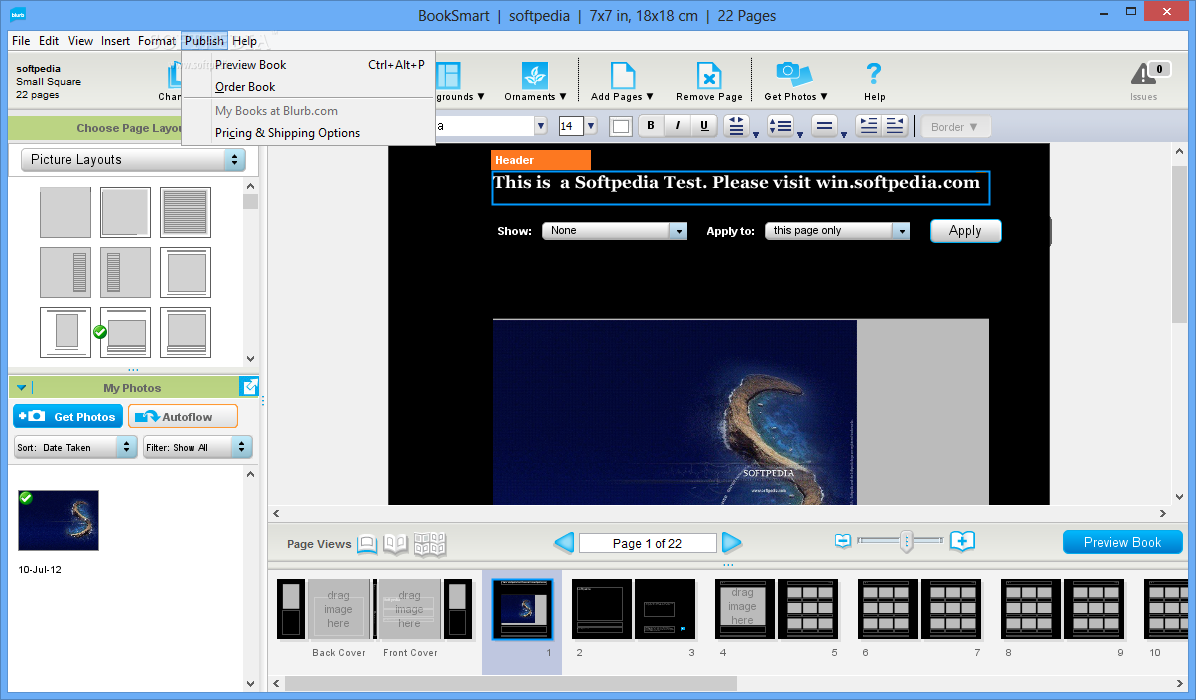Choose Pricing & Shipping Options
This screenshot has width=1196, height=700.
[x=308, y=133]
